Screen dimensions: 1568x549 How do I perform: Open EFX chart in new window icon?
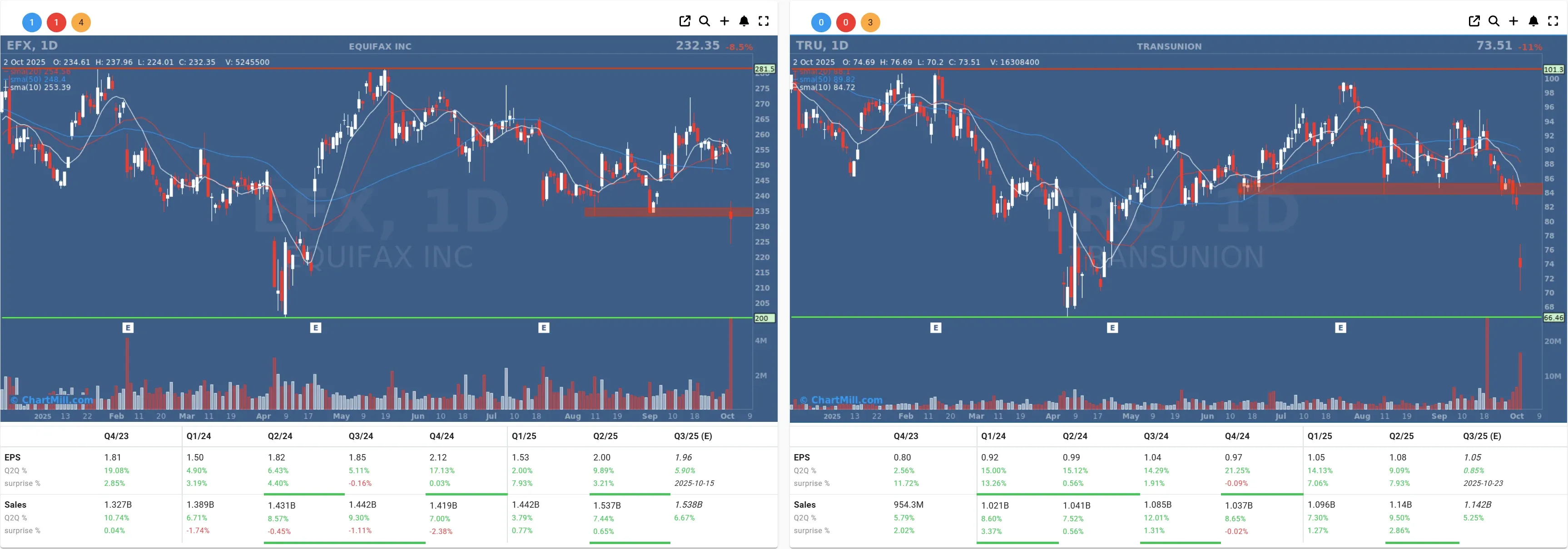(x=685, y=21)
